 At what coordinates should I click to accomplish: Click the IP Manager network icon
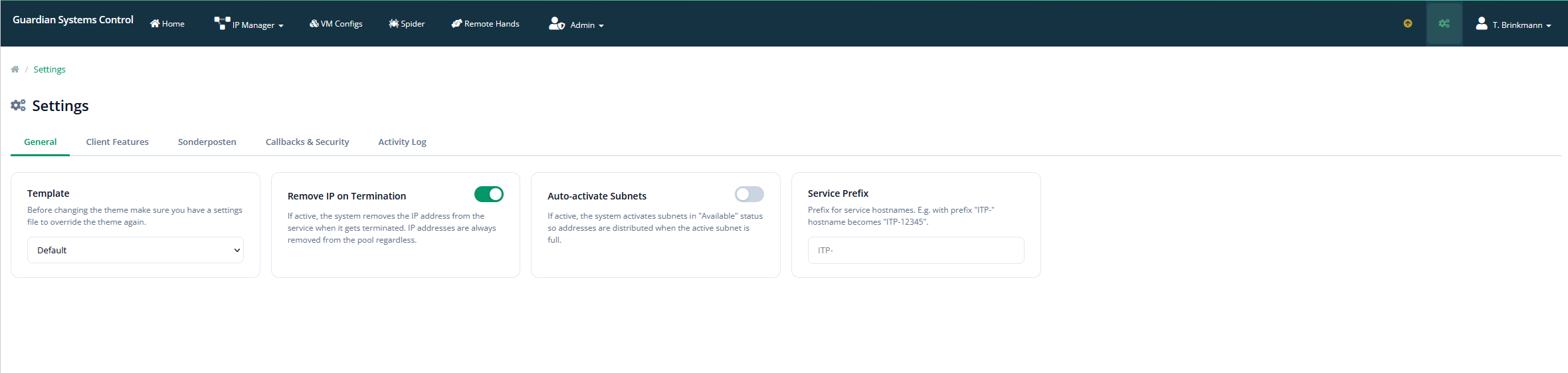(x=222, y=23)
